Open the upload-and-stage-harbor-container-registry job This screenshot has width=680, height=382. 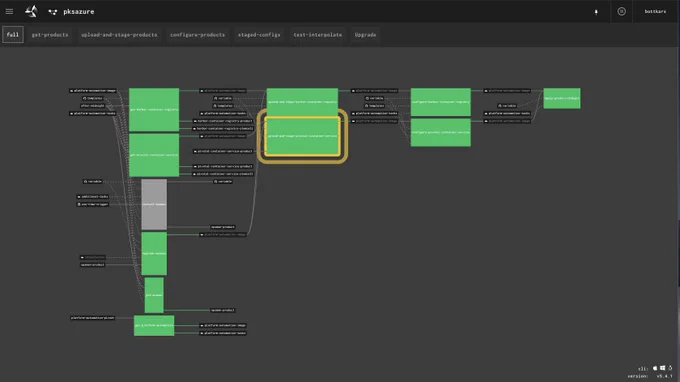coord(302,102)
